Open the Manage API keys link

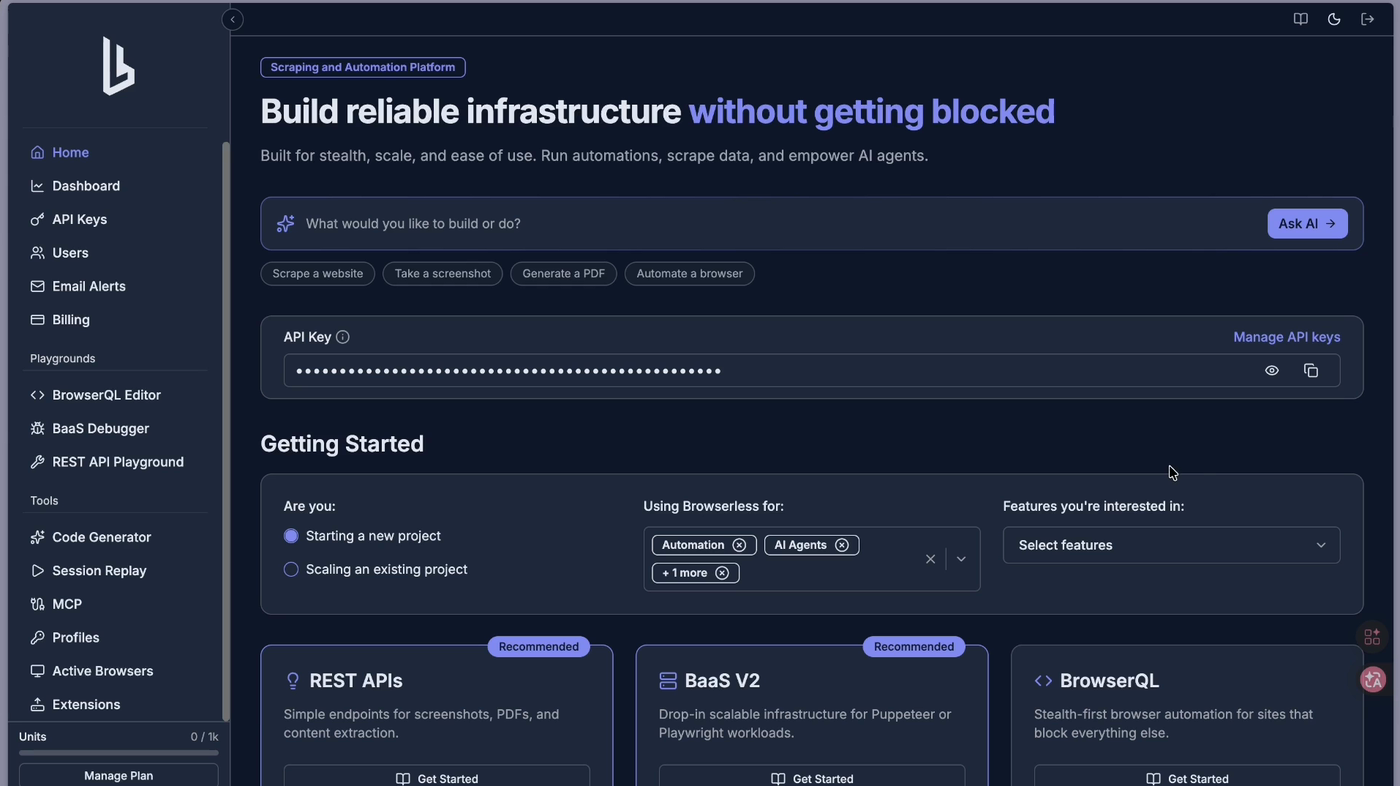(x=1287, y=337)
